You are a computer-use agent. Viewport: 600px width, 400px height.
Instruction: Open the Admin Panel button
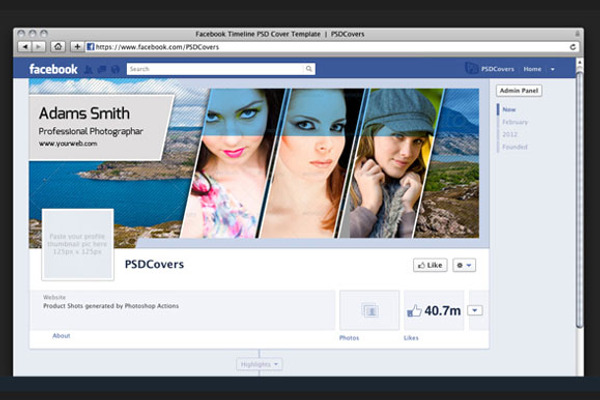point(519,91)
